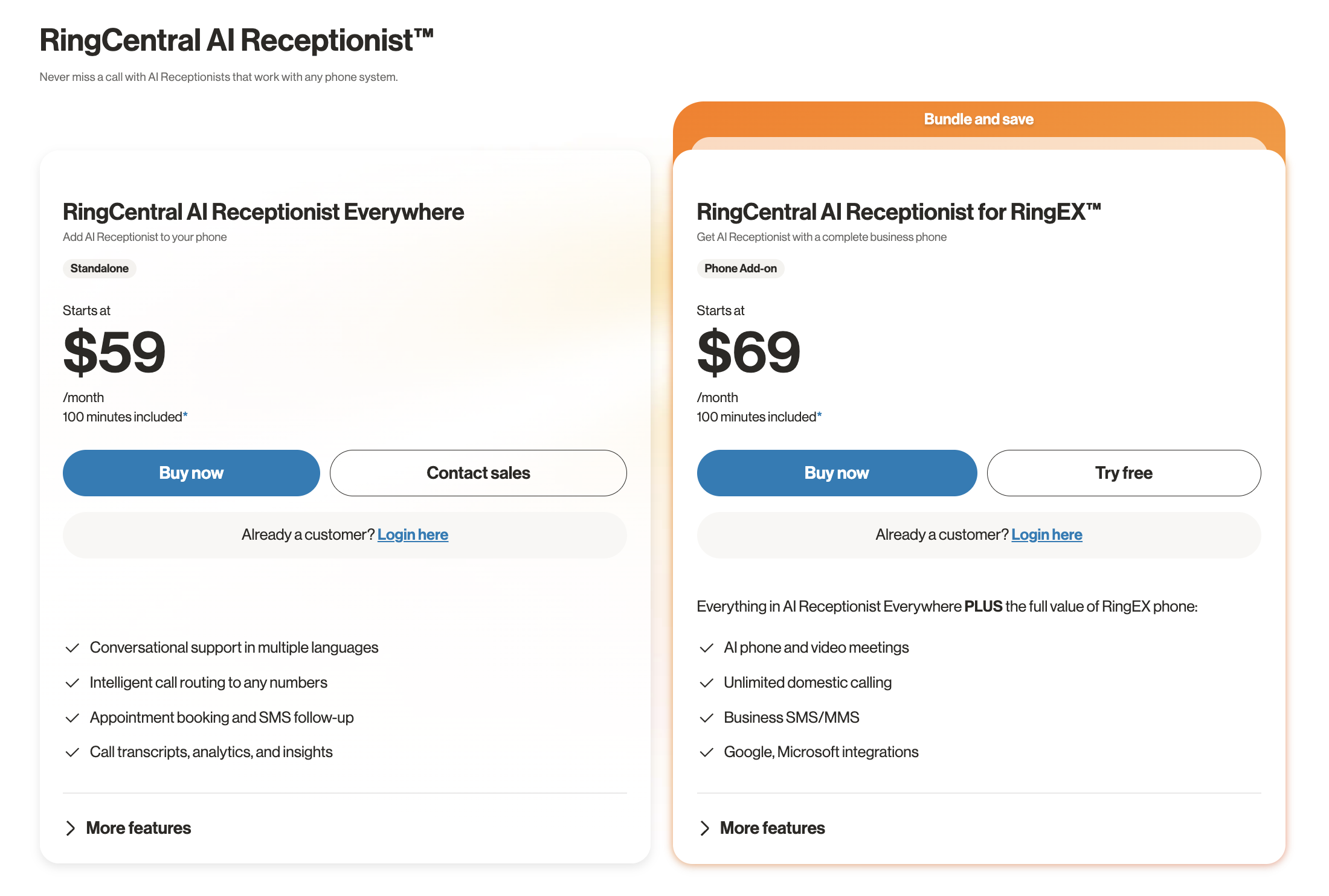The height and width of the screenshot is (896, 1329).
Task: Click Buy now for AI Receptionist Everywhere
Action: (191, 473)
